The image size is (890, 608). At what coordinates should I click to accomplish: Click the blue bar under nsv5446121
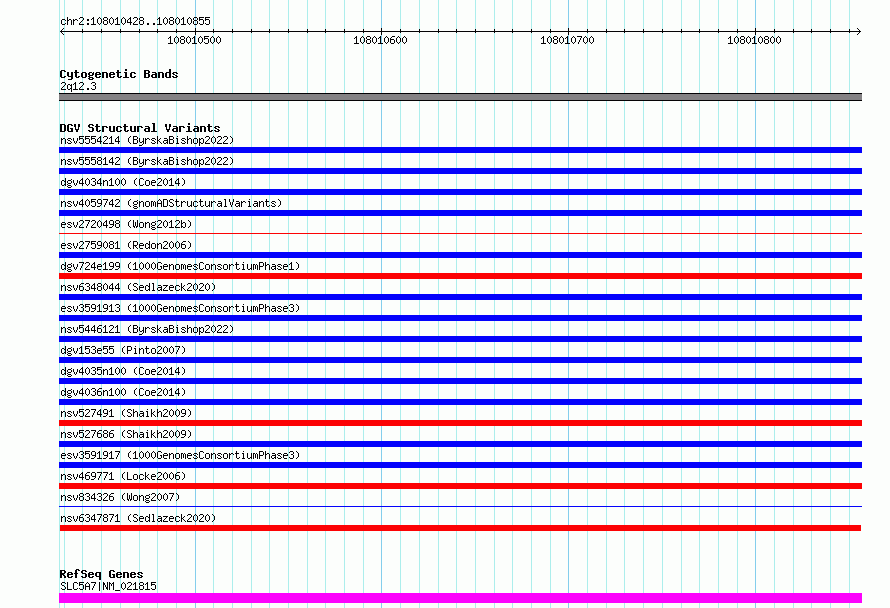pos(460,339)
